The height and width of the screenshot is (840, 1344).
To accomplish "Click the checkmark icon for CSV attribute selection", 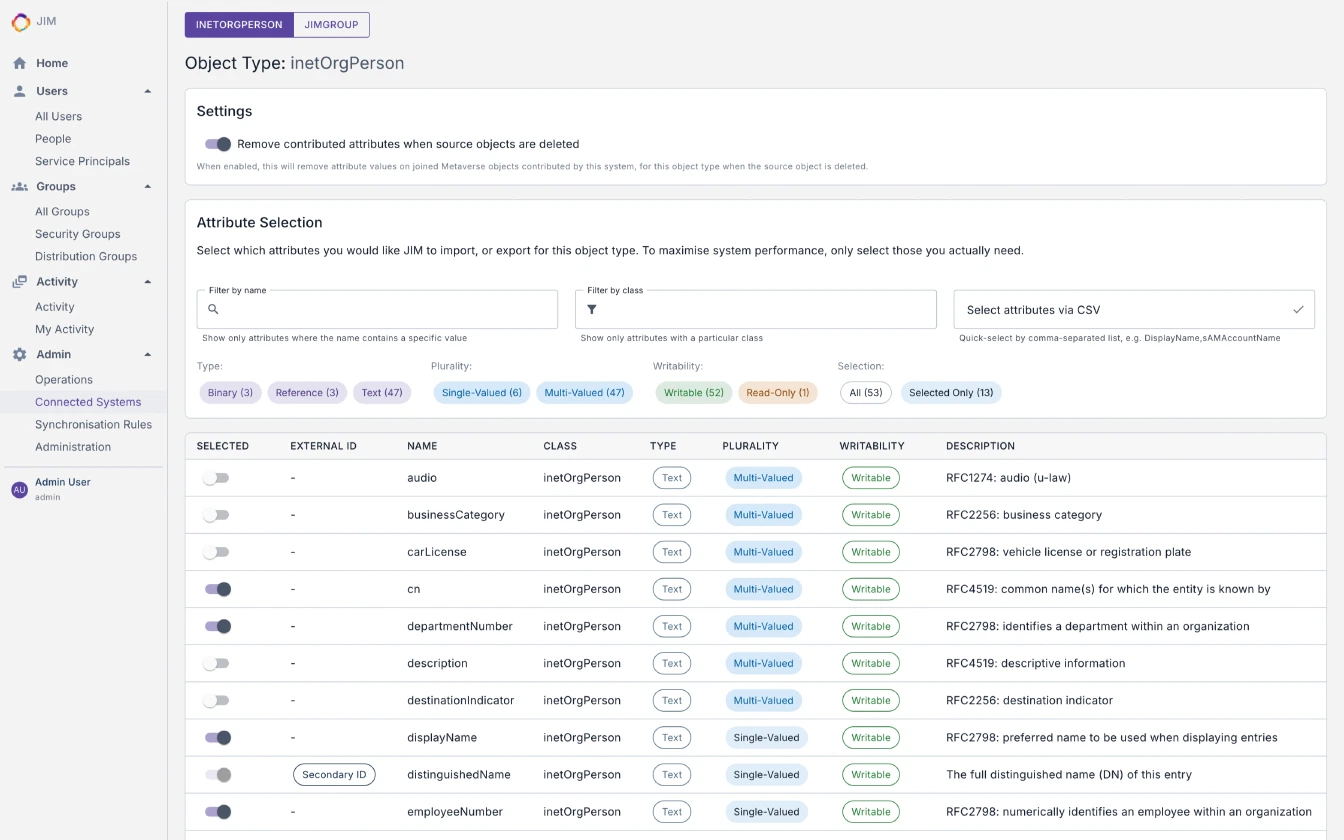I will click(x=1299, y=309).
